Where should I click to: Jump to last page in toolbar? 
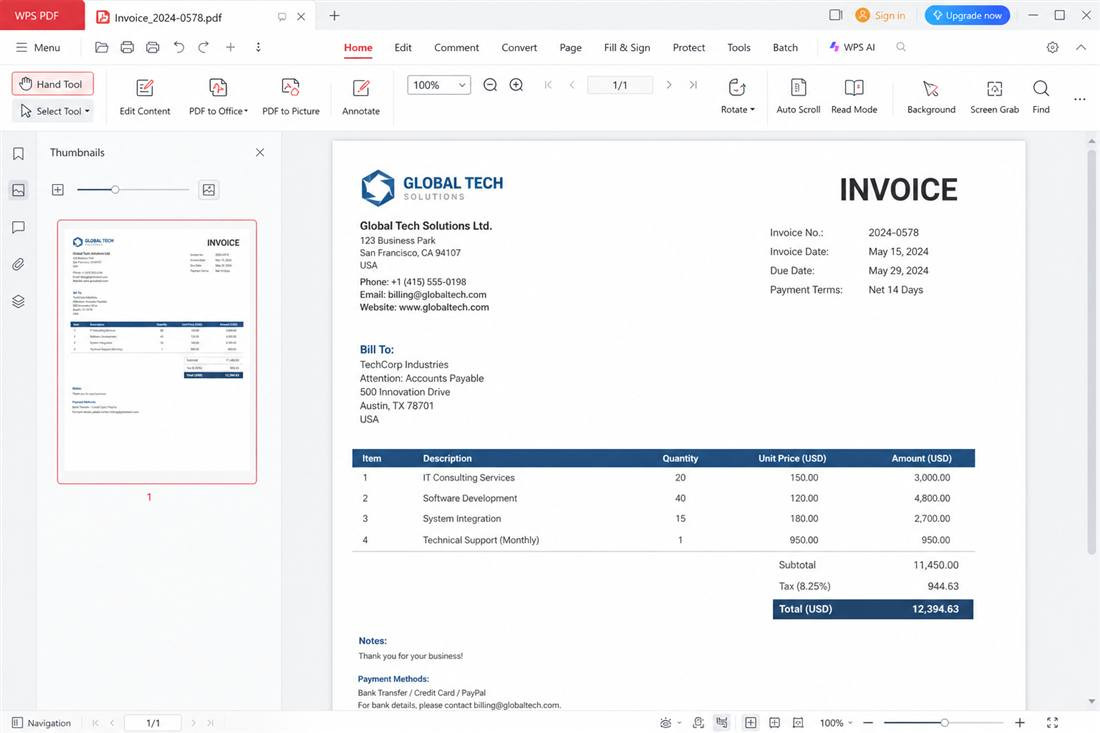[x=693, y=85]
